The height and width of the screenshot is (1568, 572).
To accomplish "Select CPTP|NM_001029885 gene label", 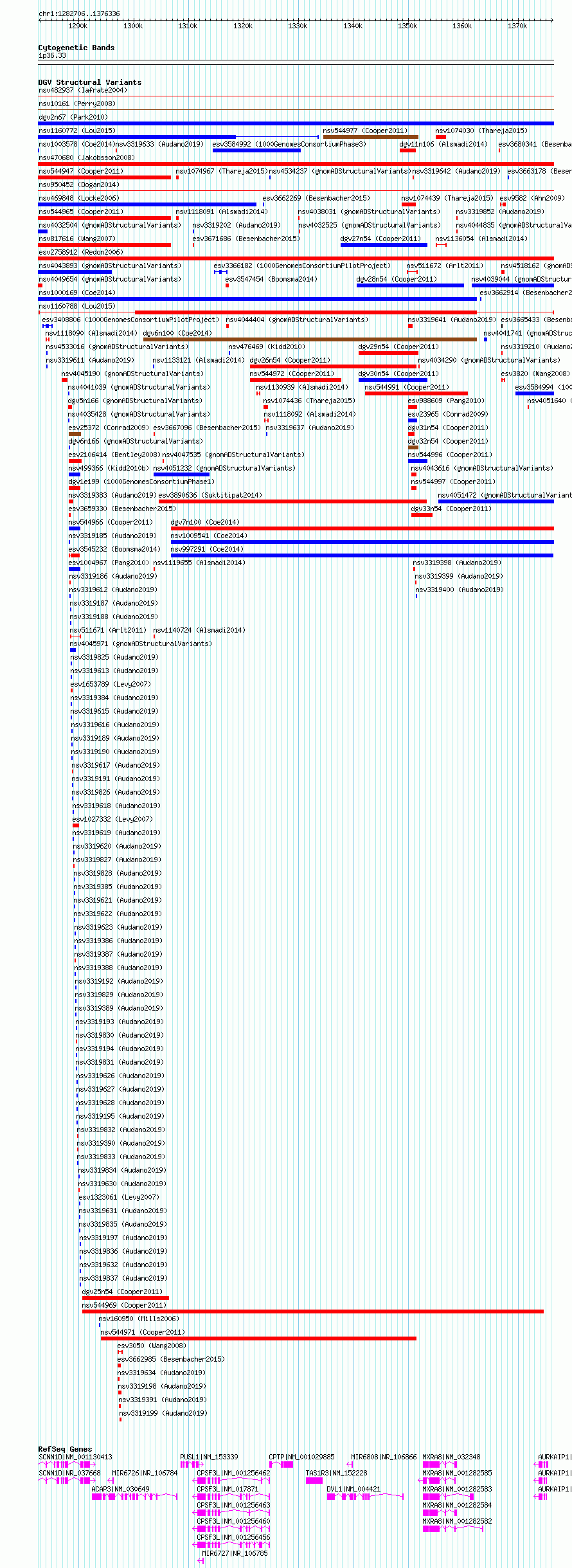I will coord(301,1457).
